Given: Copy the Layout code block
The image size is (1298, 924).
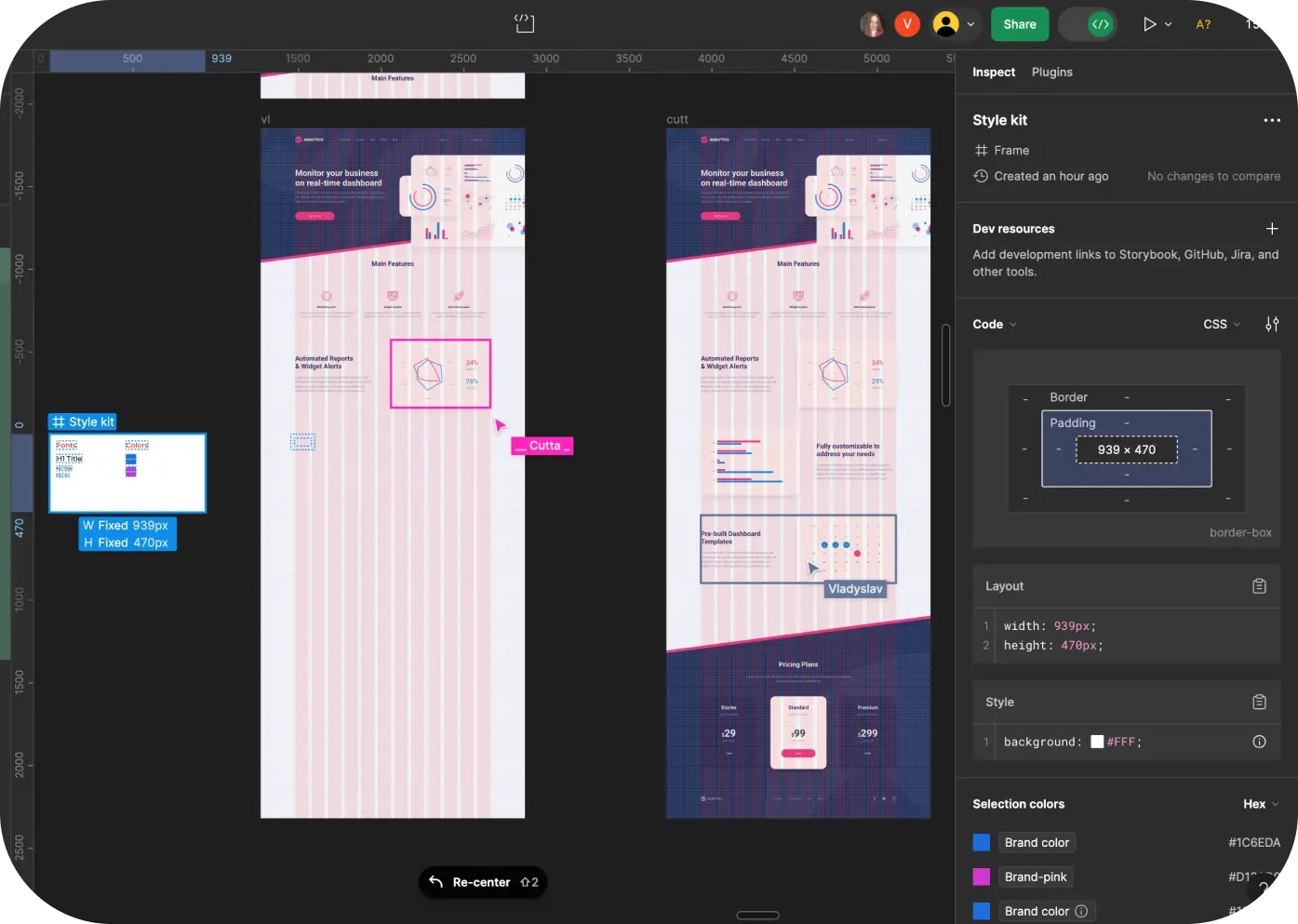Looking at the screenshot, I should pyautogui.click(x=1259, y=586).
